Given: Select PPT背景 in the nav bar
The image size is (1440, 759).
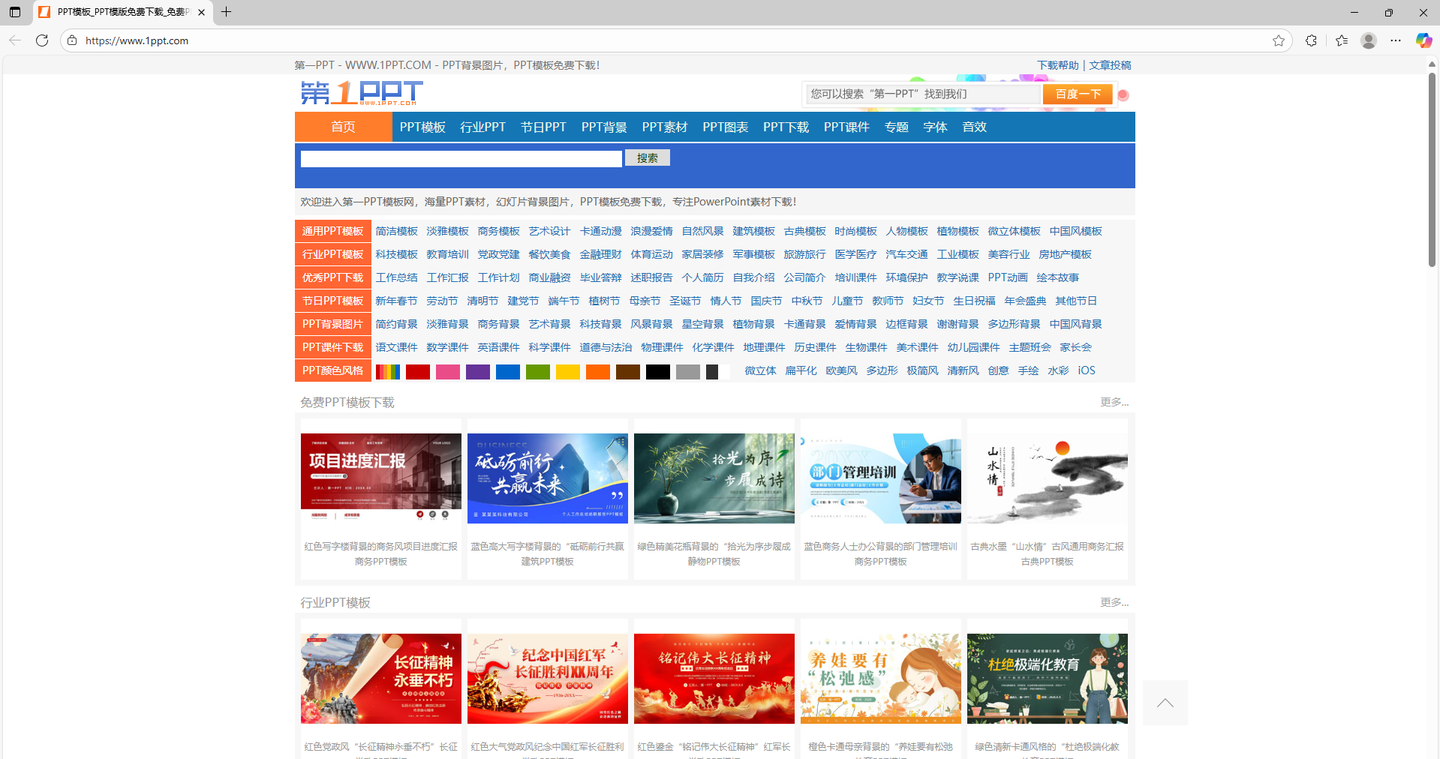Looking at the screenshot, I should (604, 127).
